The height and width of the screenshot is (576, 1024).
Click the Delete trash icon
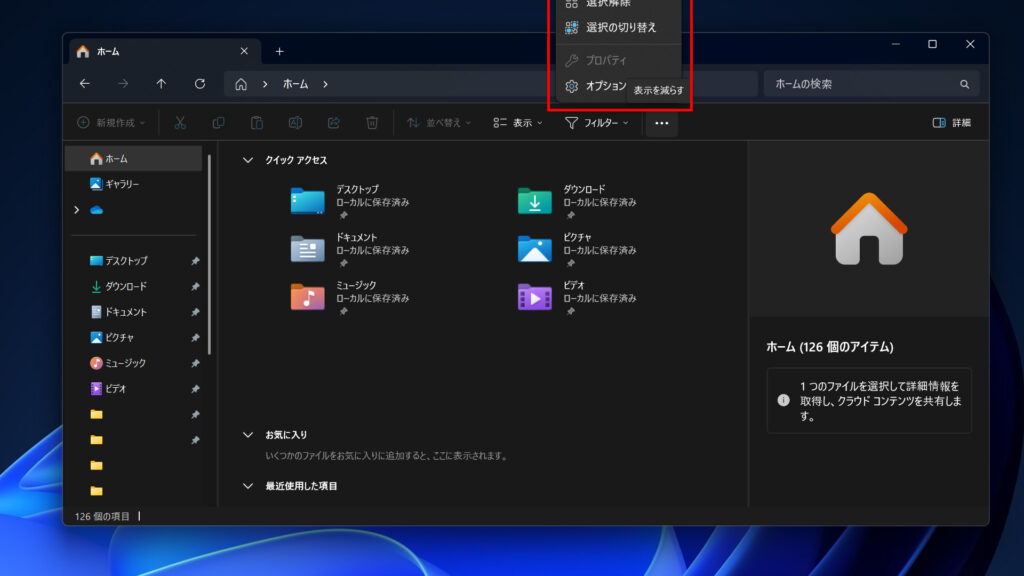point(372,123)
